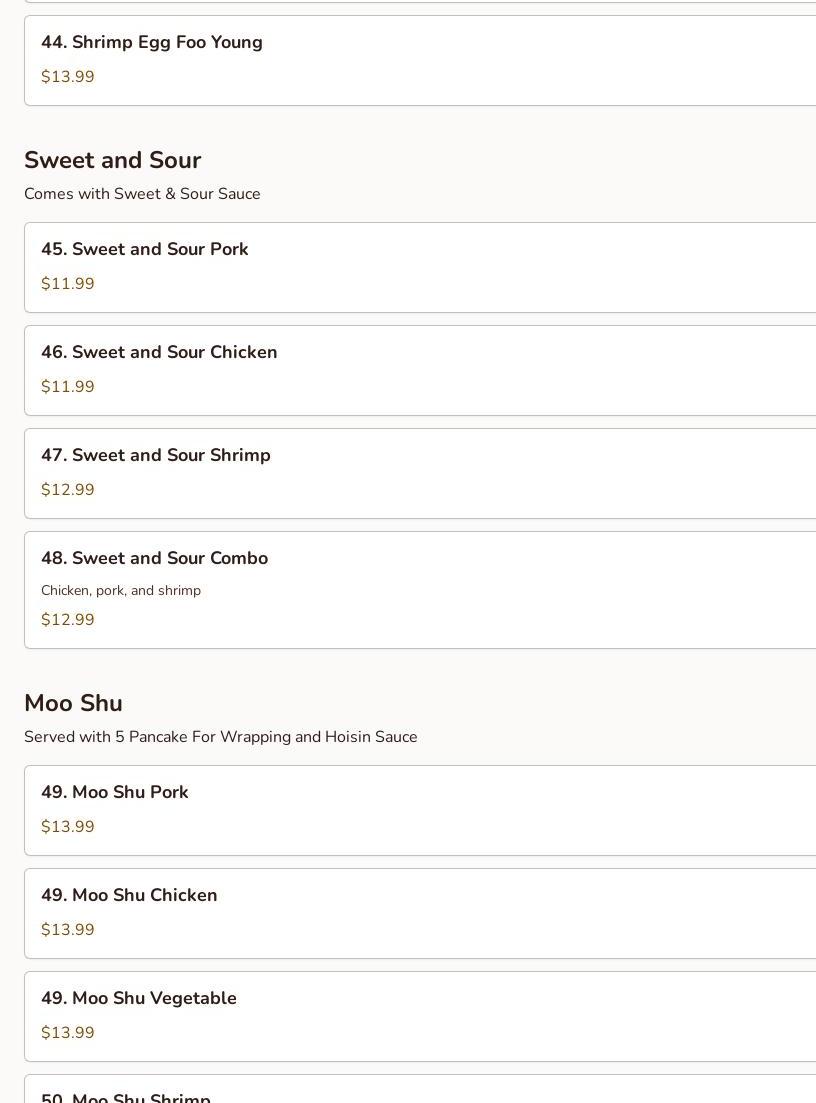Click the Sweet and Sour Pork $11.99 price
The image size is (816, 1103).
[x=67, y=284]
